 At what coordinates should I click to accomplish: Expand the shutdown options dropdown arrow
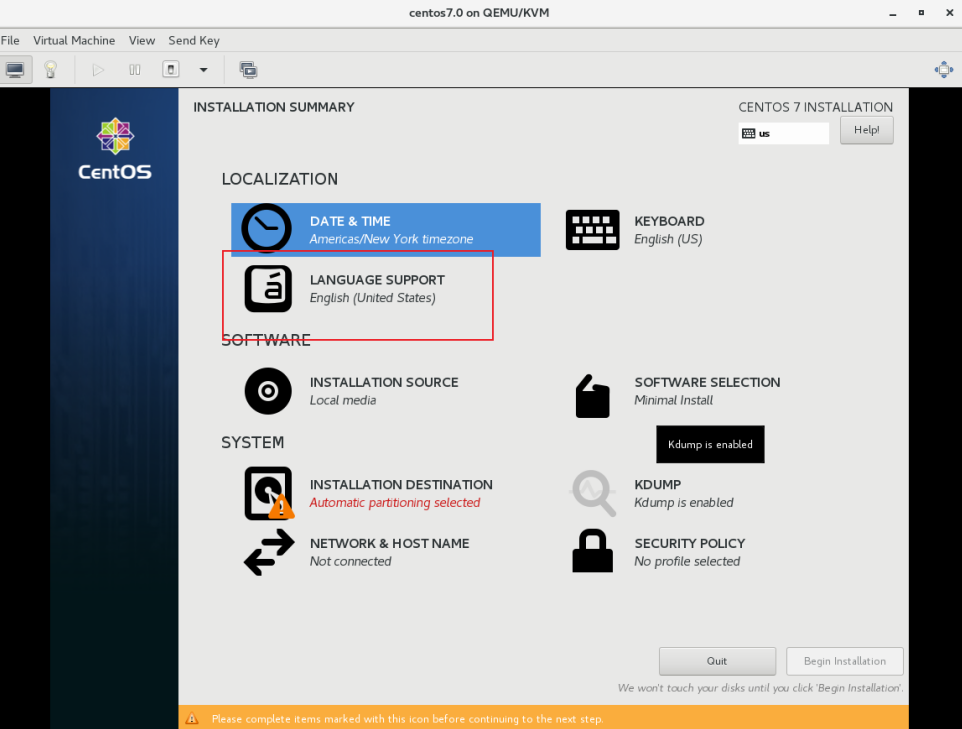tap(203, 70)
